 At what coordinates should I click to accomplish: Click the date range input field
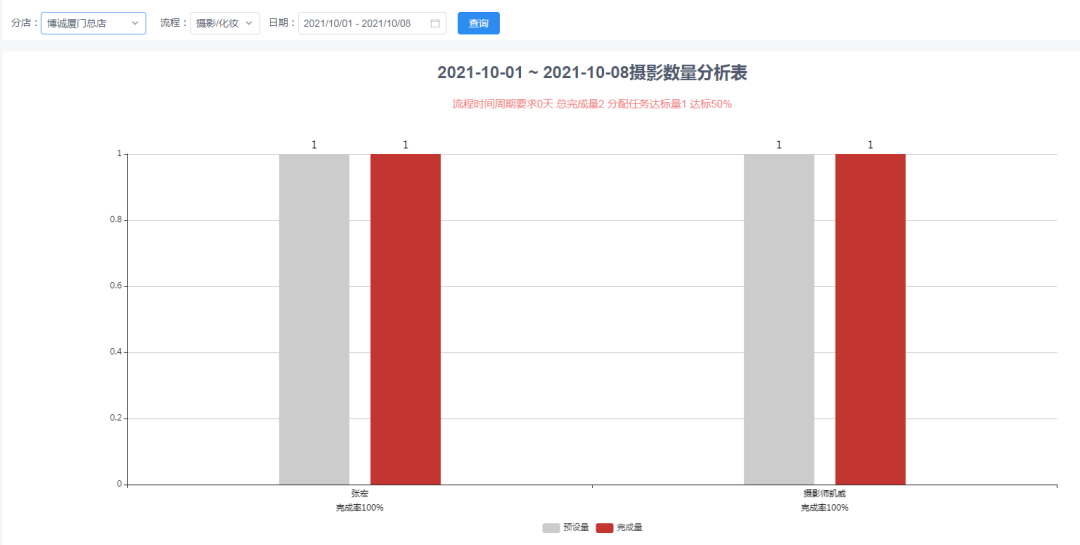372,23
